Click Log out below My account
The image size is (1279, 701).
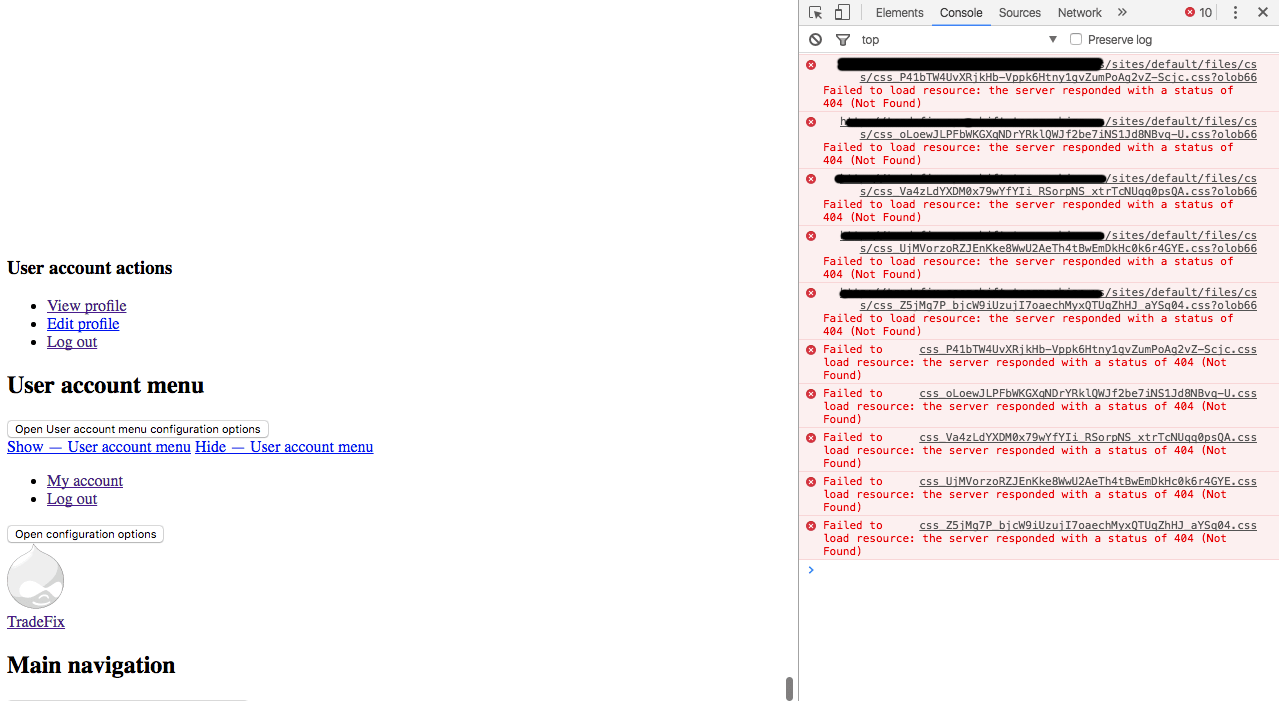pos(72,499)
